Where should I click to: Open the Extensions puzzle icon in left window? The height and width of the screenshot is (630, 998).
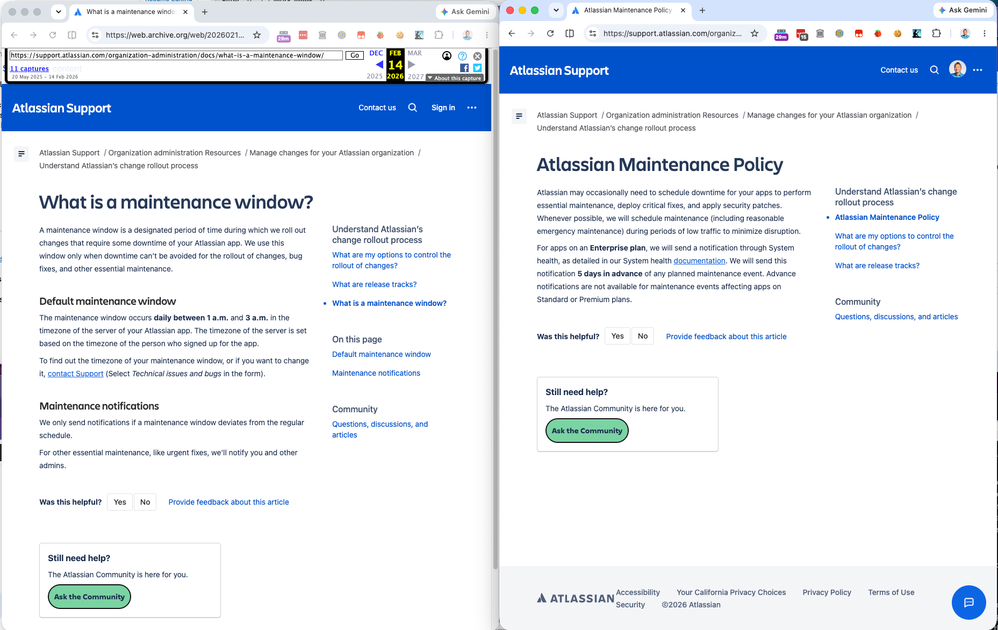coord(439,35)
